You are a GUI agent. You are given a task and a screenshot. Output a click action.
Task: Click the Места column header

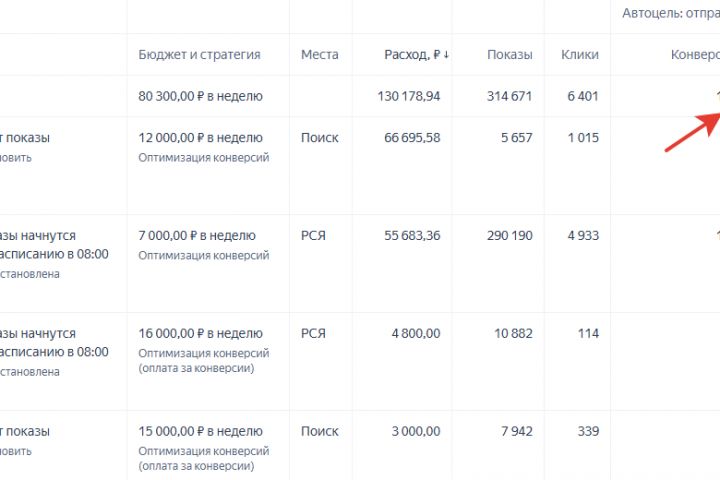319,55
